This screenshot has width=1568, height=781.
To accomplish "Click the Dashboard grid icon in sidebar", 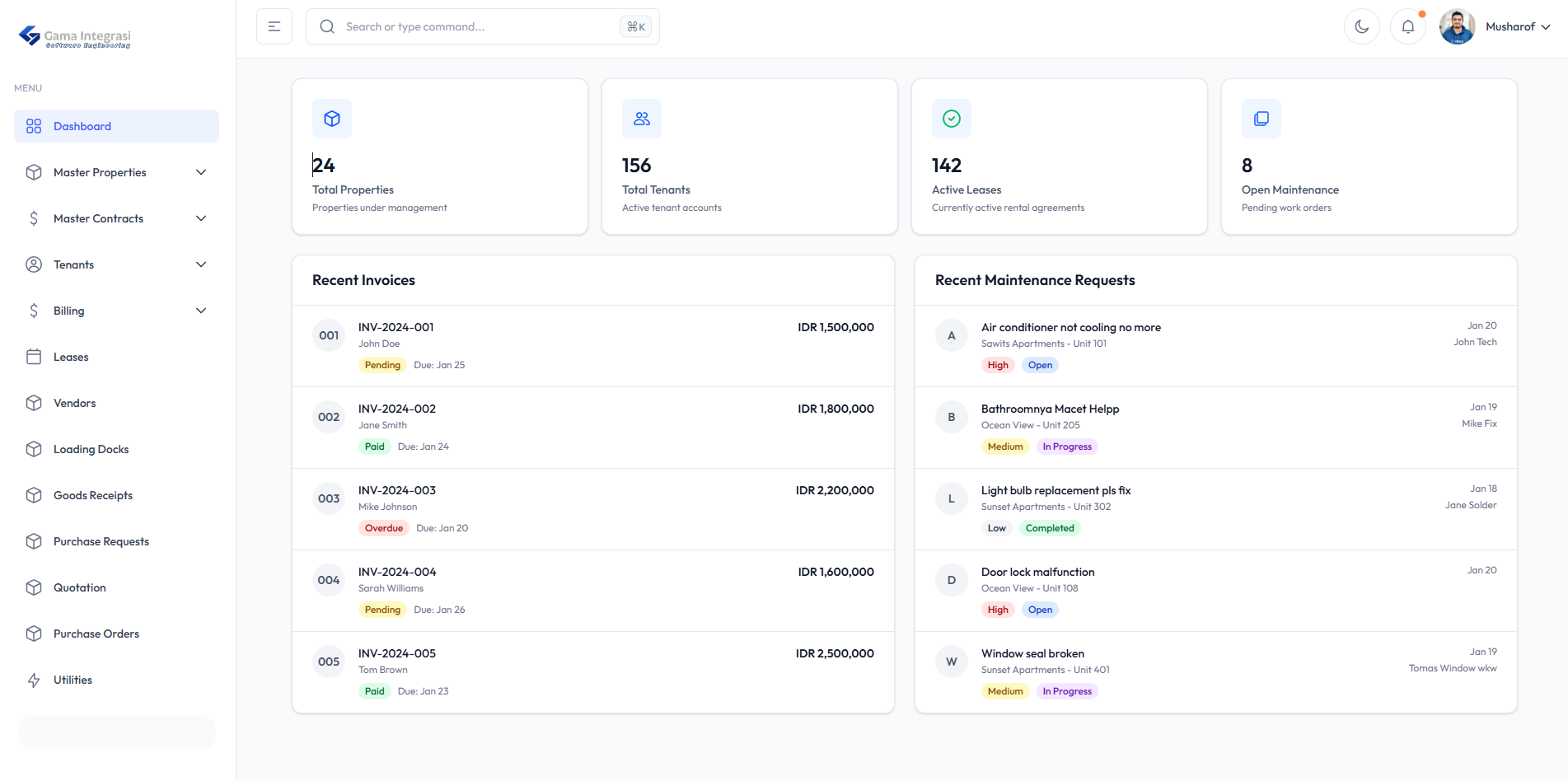I will (x=34, y=126).
